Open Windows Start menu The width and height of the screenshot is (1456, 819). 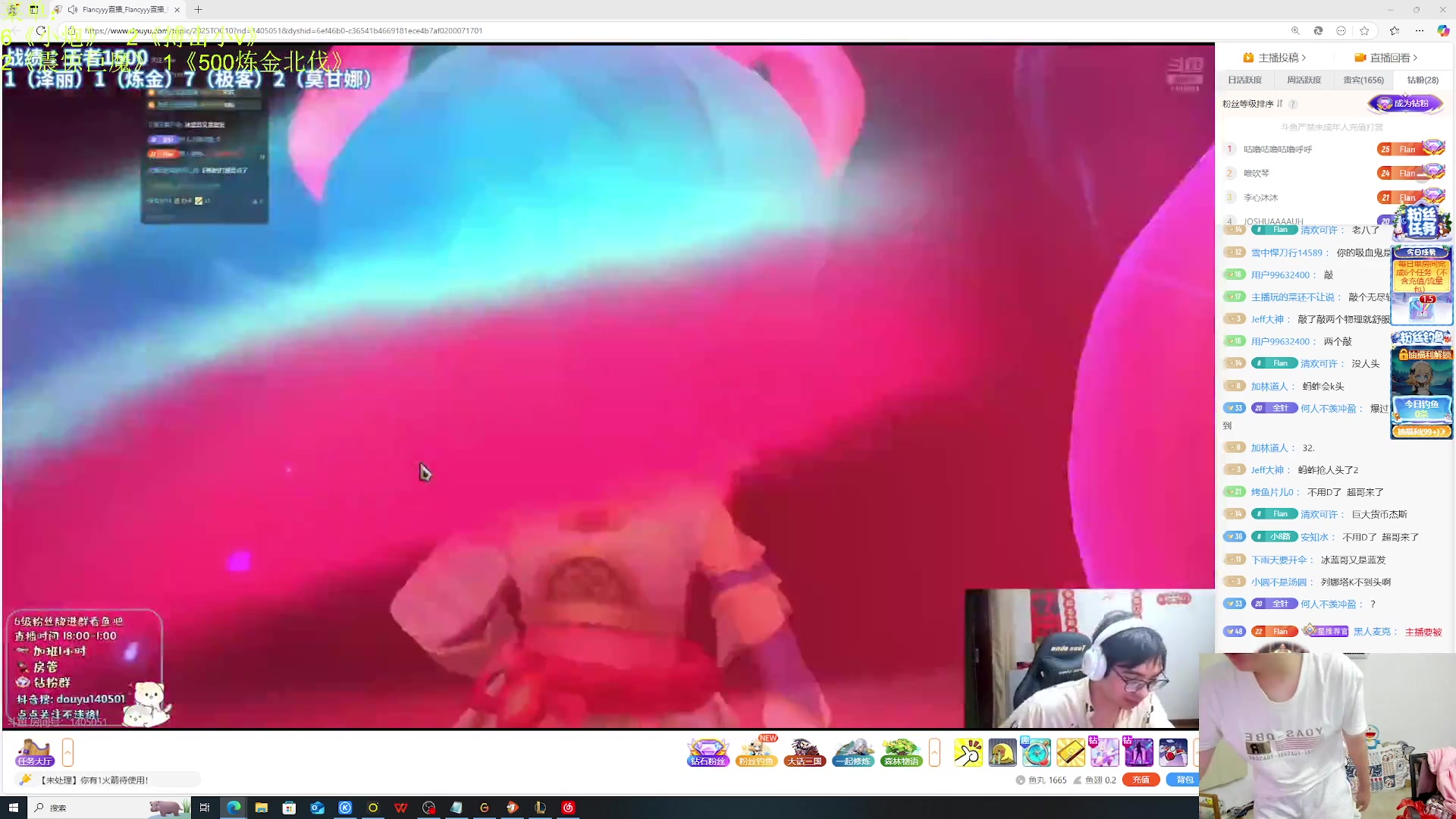[x=13, y=808]
